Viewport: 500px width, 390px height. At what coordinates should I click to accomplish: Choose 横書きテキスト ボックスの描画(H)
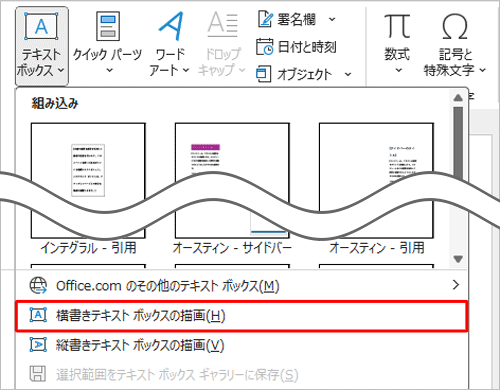click(242, 316)
